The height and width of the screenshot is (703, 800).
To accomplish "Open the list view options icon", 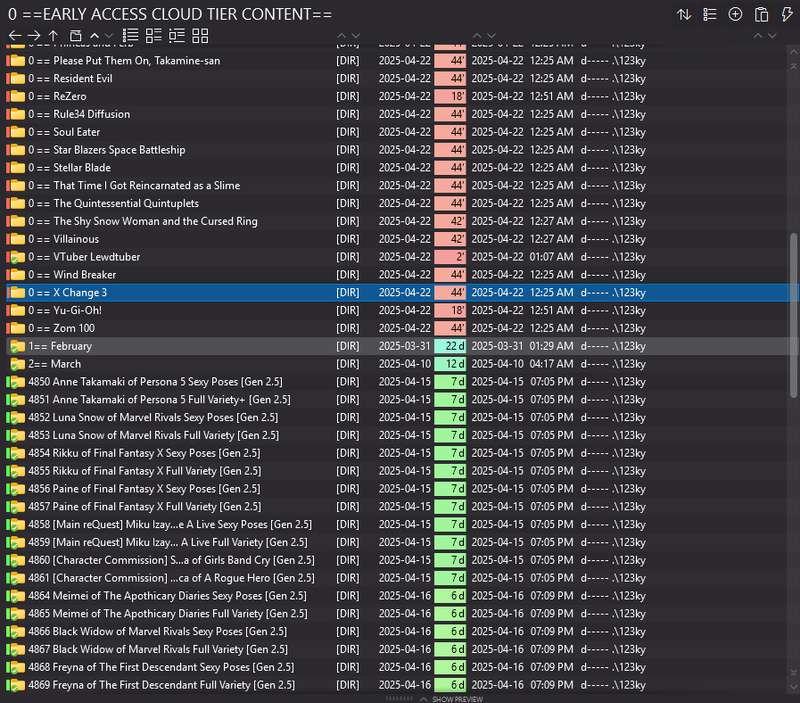I will 709,14.
